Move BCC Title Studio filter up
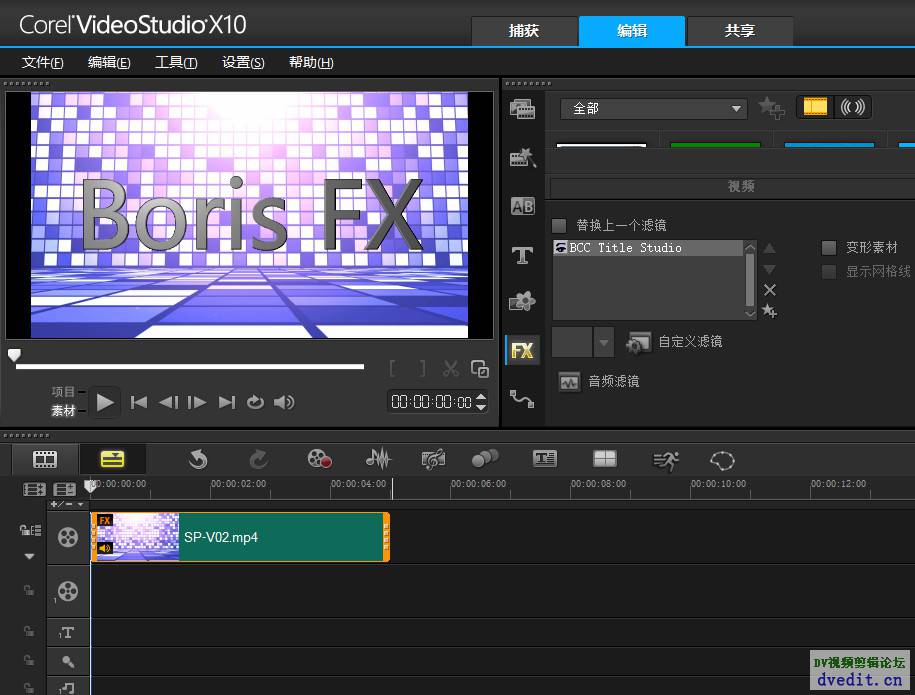This screenshot has height=695, width=915. (x=770, y=249)
